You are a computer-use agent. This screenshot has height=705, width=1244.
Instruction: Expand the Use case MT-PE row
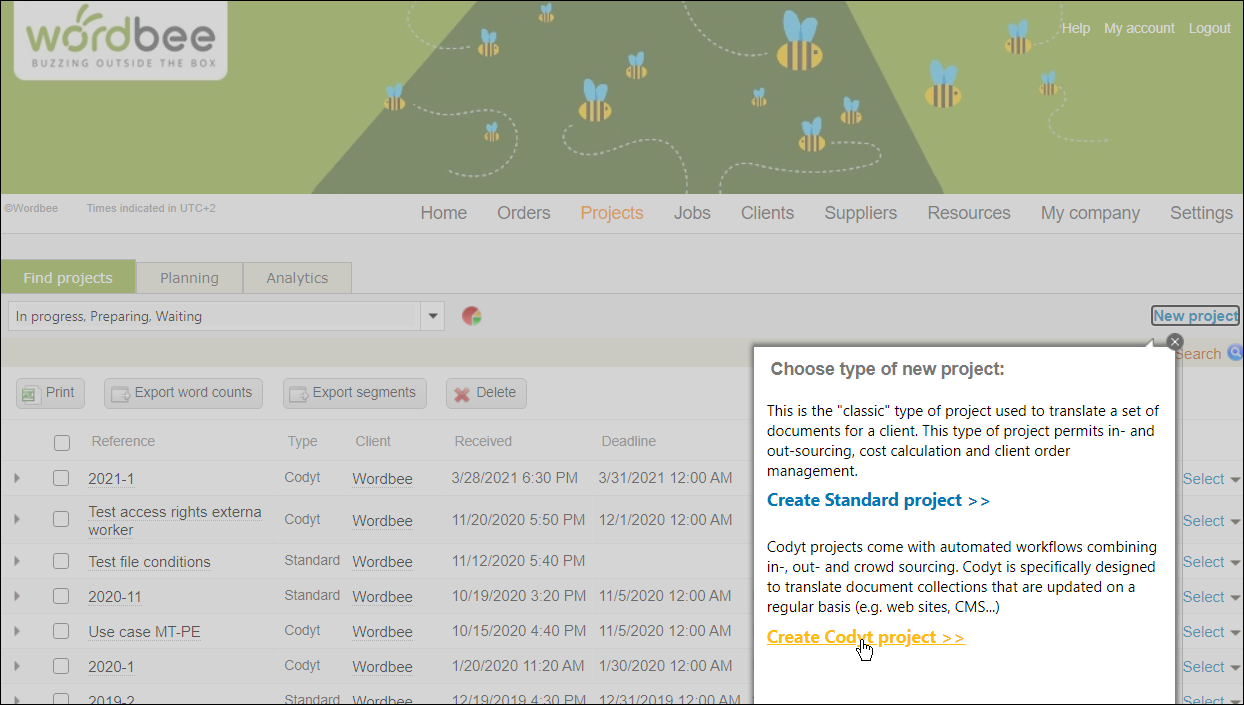tap(17, 631)
